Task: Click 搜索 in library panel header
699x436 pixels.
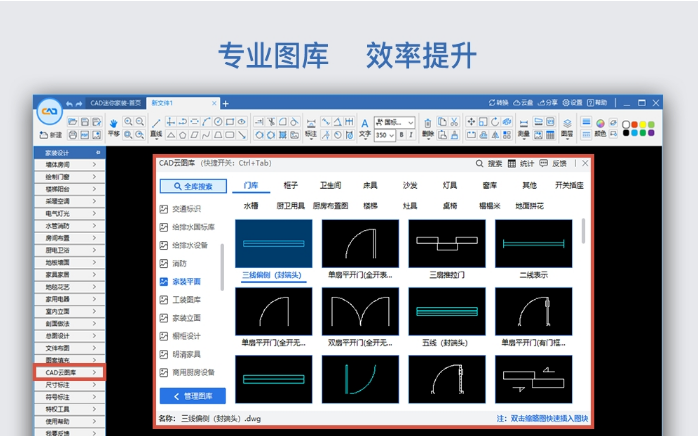Action: click(489, 164)
